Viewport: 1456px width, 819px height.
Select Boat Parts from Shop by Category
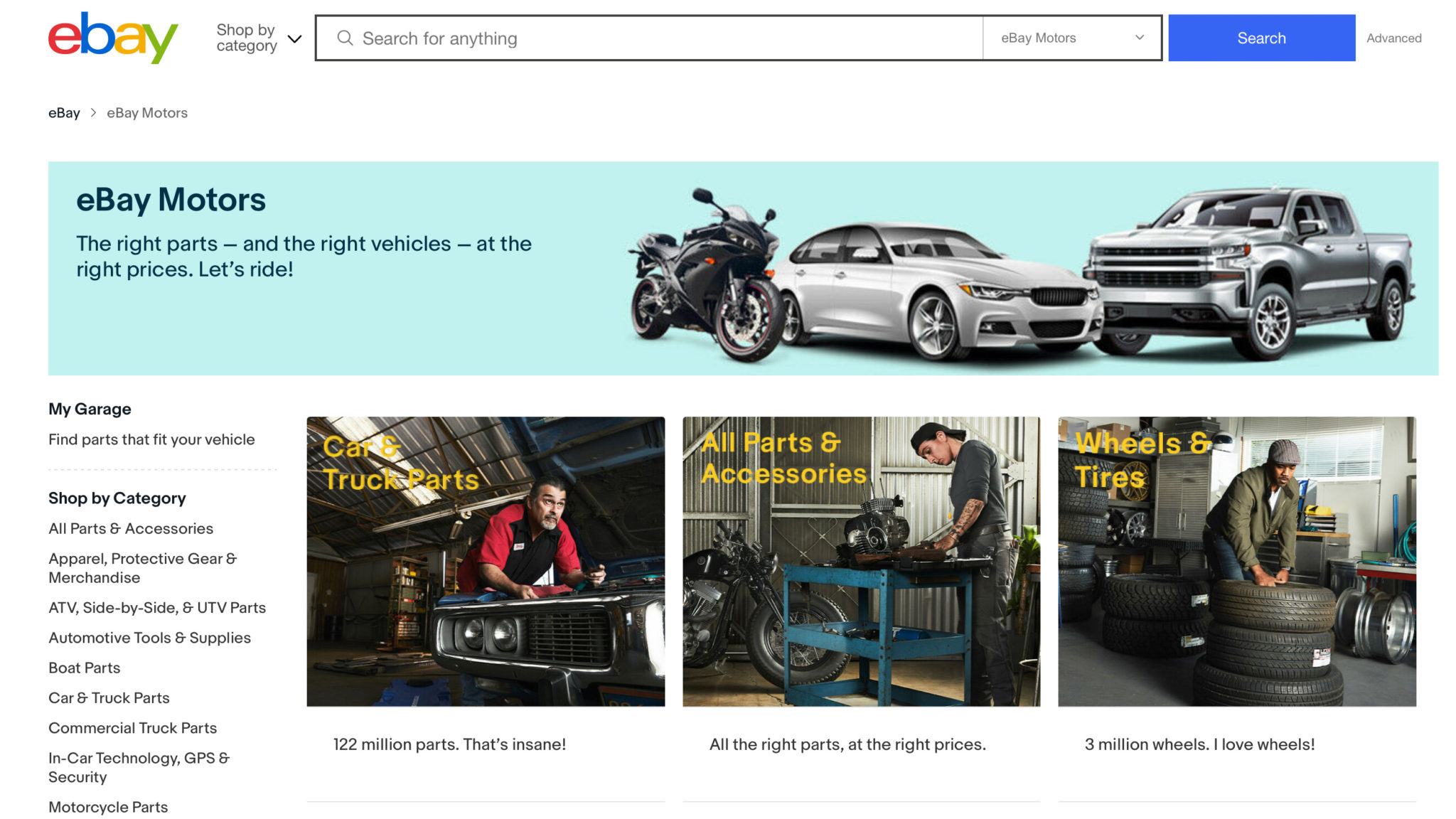pos(84,668)
